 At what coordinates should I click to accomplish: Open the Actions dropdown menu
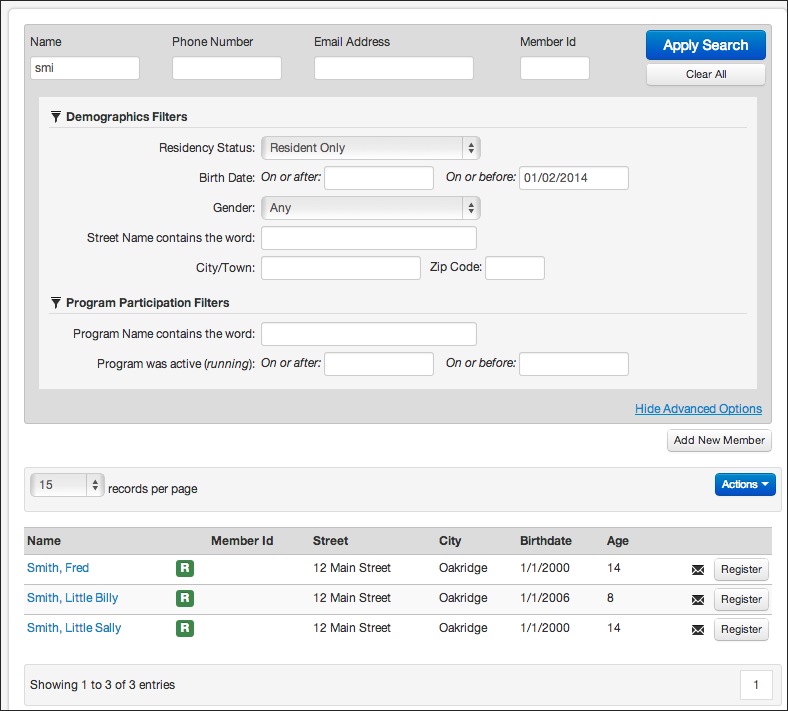point(745,484)
